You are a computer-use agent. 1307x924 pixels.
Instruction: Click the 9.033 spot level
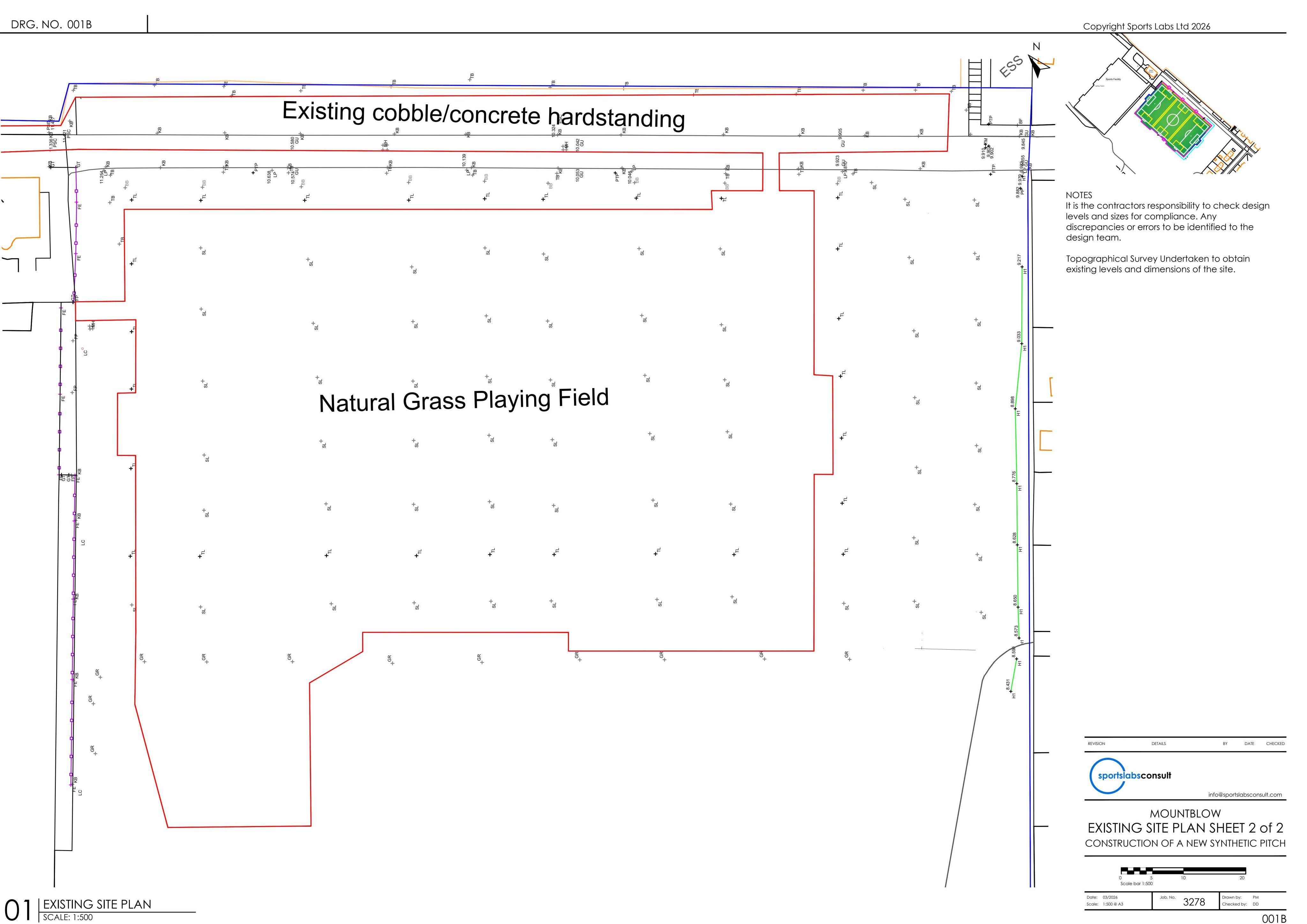coord(1019,337)
